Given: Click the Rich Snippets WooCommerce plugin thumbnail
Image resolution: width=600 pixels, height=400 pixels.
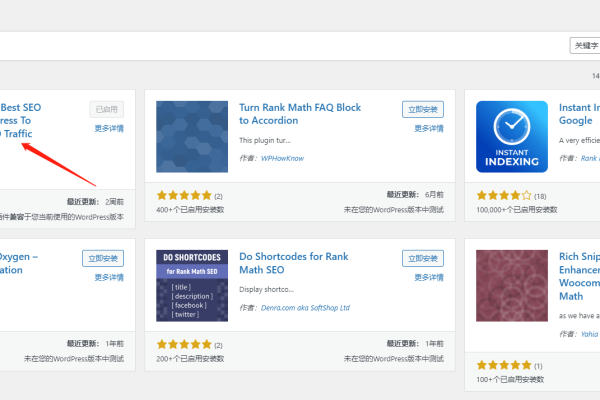Looking at the screenshot, I should click(x=512, y=286).
